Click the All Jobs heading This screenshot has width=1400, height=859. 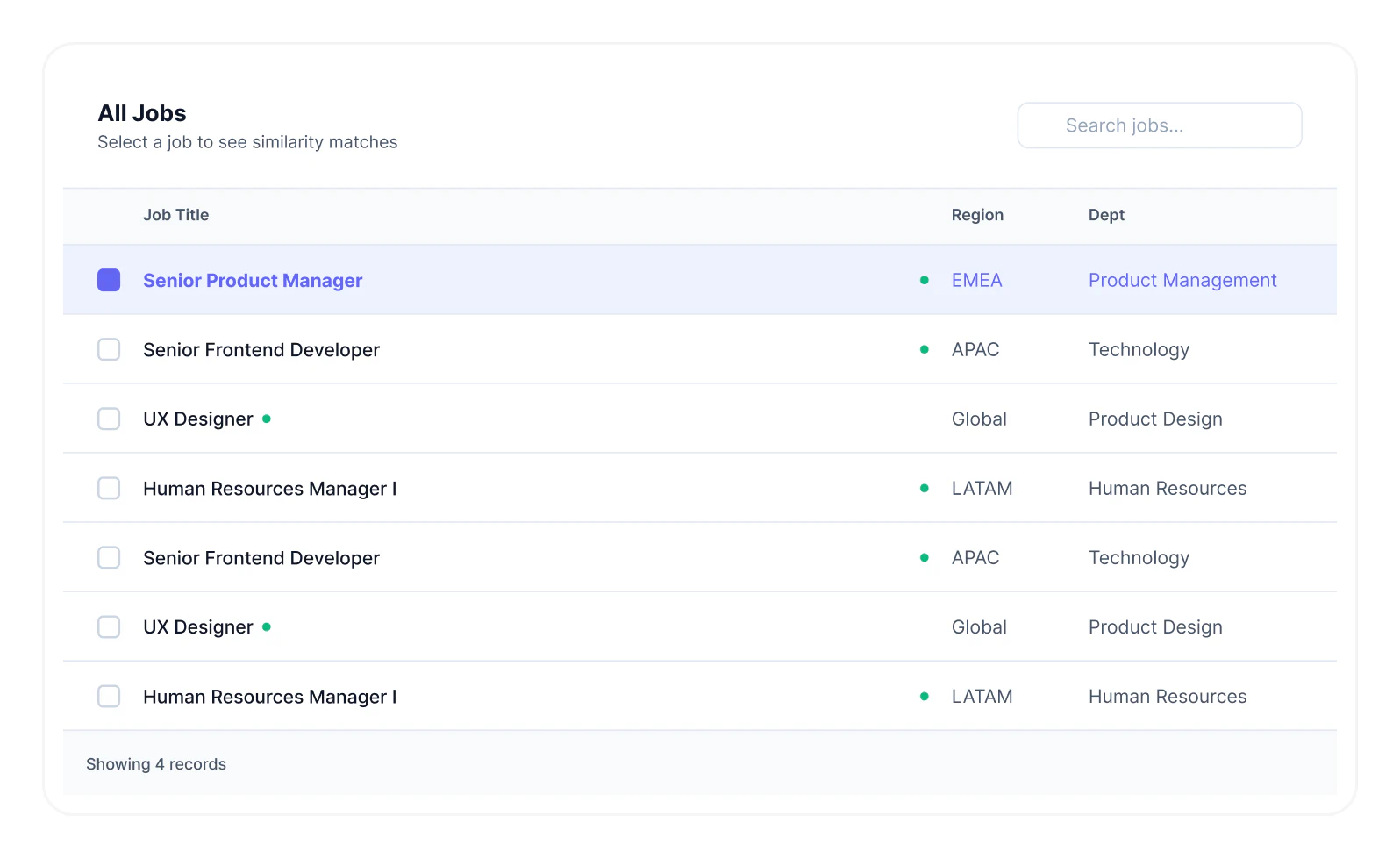[x=142, y=113]
